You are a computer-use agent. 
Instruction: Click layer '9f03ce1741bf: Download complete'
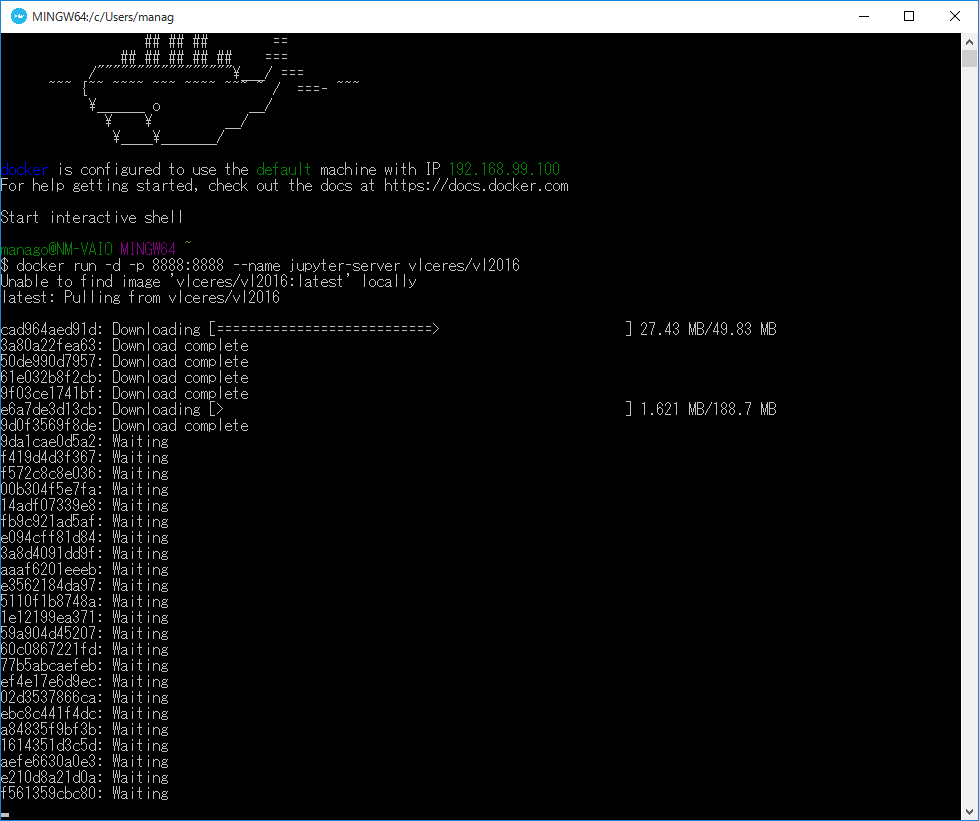(125, 393)
